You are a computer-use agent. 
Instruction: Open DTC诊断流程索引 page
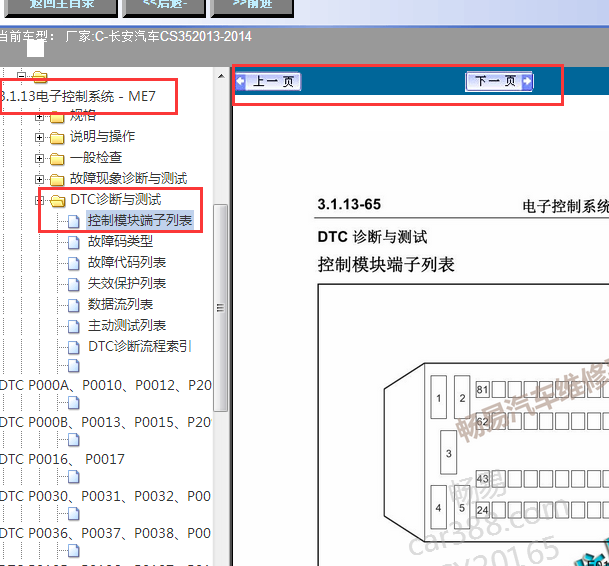[x=140, y=346]
